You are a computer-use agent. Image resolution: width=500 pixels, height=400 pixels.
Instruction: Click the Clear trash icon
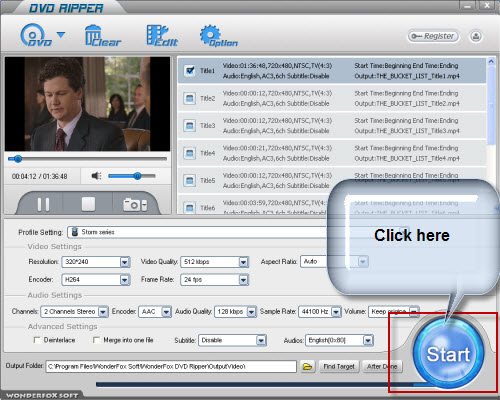tap(103, 35)
